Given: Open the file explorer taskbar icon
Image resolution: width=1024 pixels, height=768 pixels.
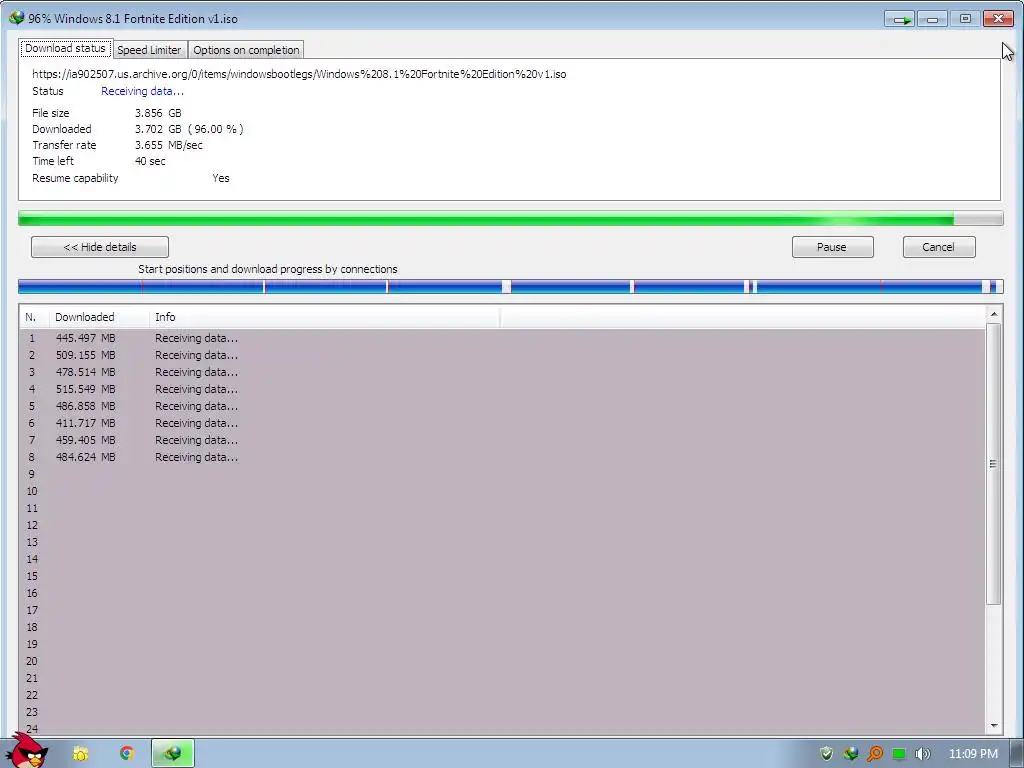Looking at the screenshot, I should pyautogui.click(x=80, y=754).
